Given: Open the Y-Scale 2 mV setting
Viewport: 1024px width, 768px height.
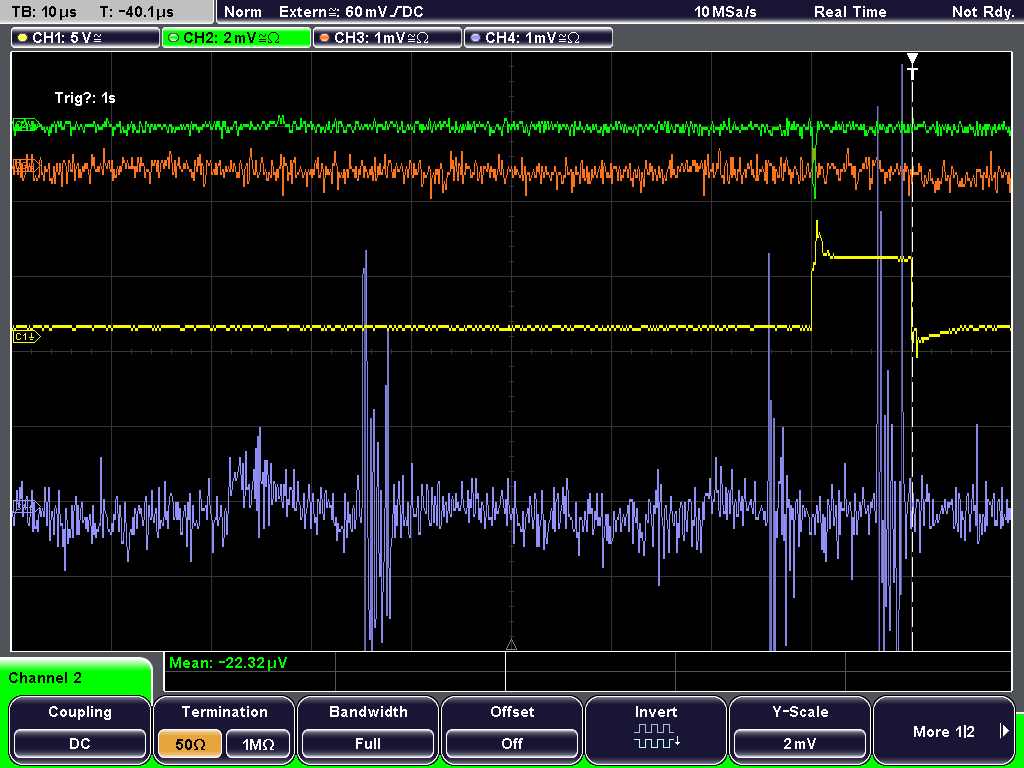Looking at the screenshot, I should tap(800, 744).
